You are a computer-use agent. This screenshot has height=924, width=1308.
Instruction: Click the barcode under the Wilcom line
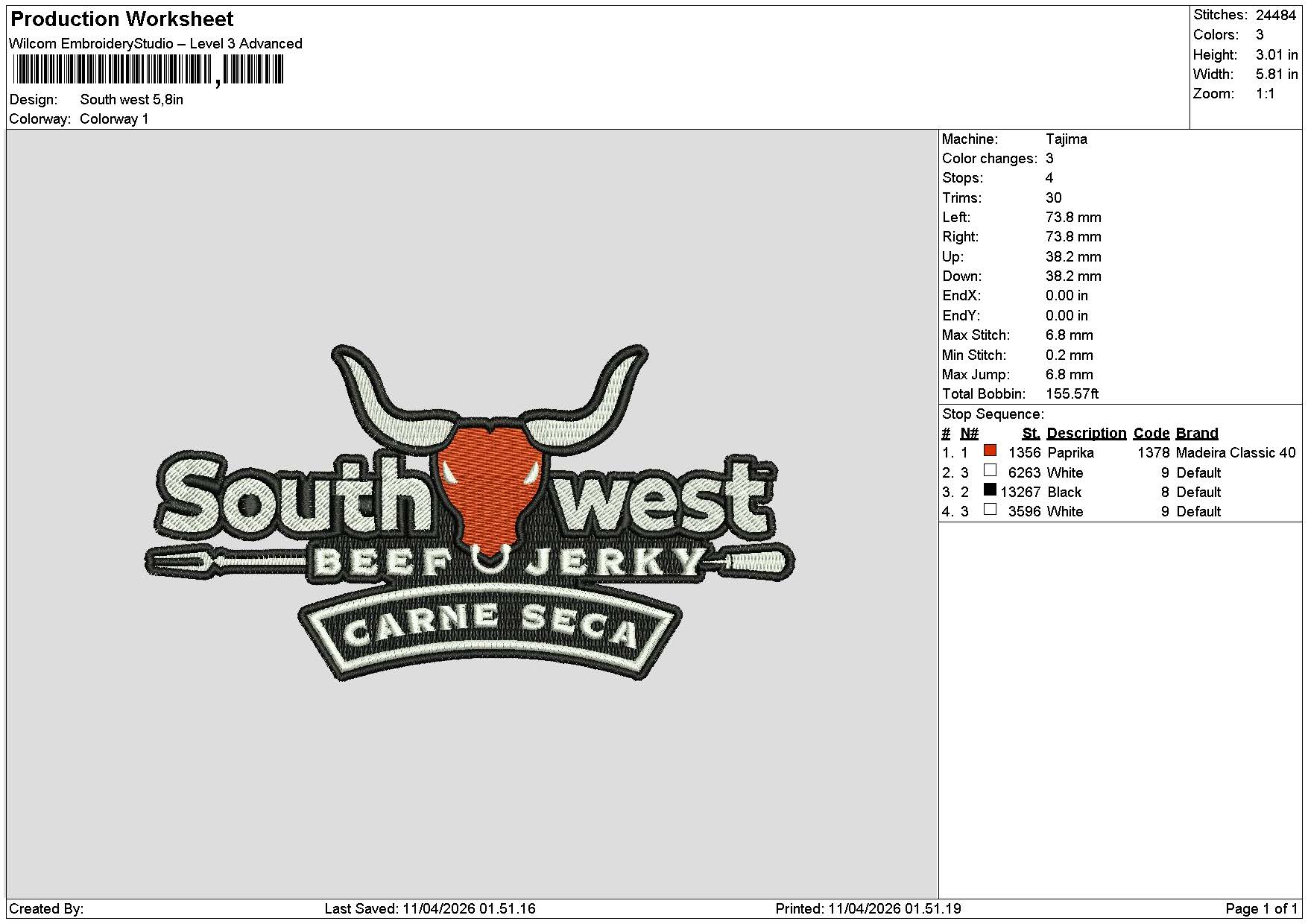click(148, 72)
